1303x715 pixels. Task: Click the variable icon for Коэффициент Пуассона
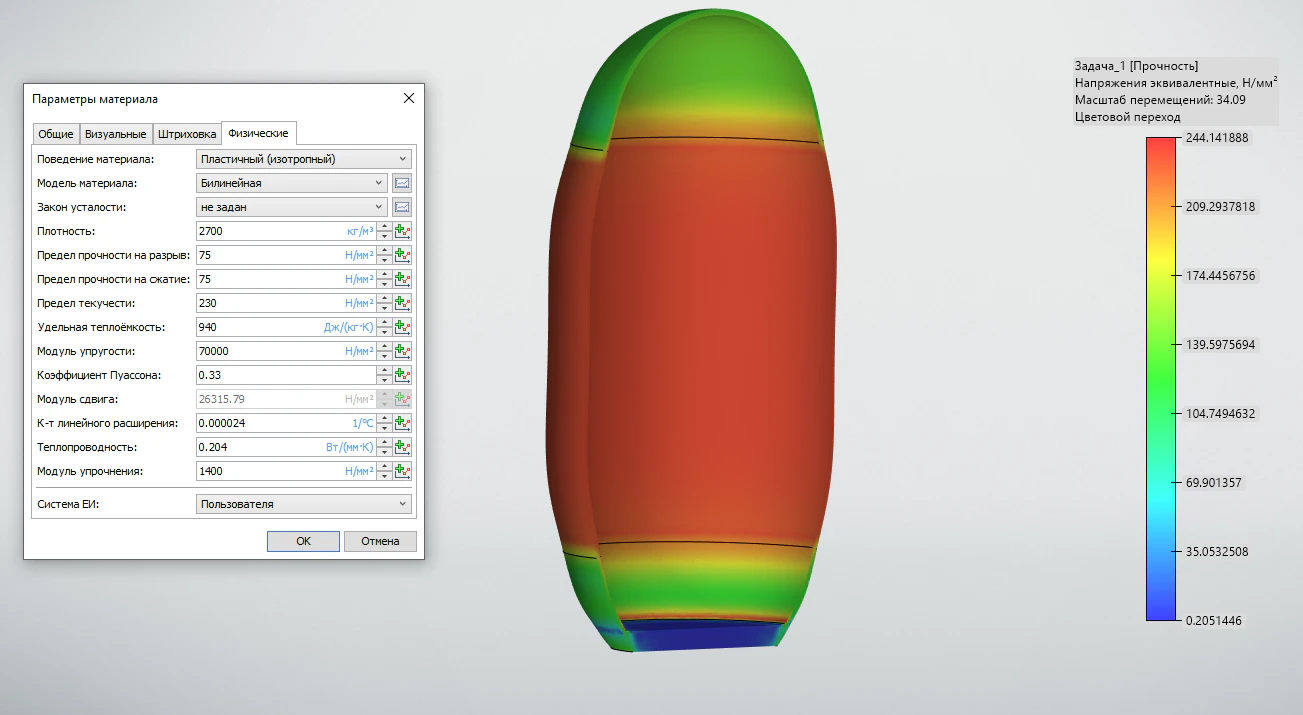403,375
